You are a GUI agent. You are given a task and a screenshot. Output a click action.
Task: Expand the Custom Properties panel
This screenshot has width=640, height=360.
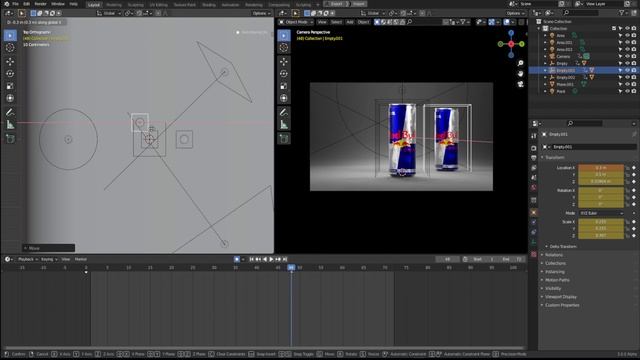(x=562, y=305)
